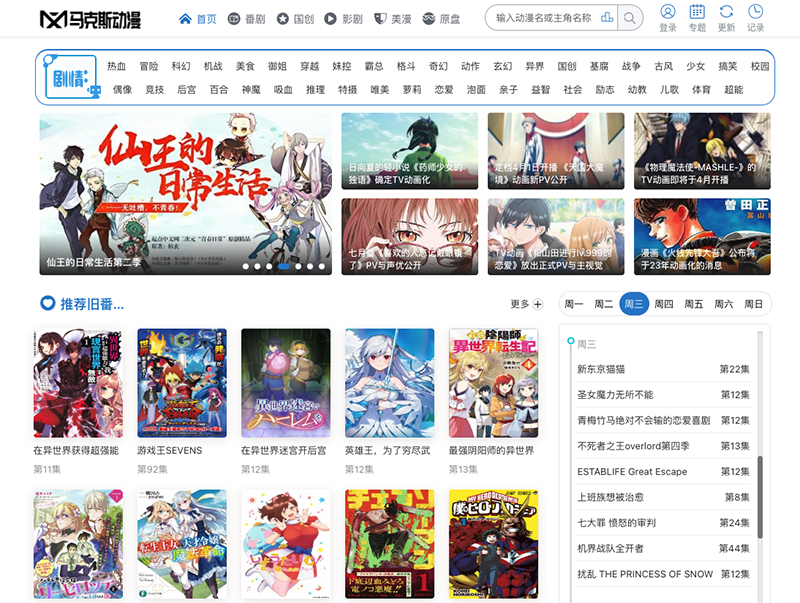Open the My Hero Academia poster
The image size is (800, 603).
point(493,544)
